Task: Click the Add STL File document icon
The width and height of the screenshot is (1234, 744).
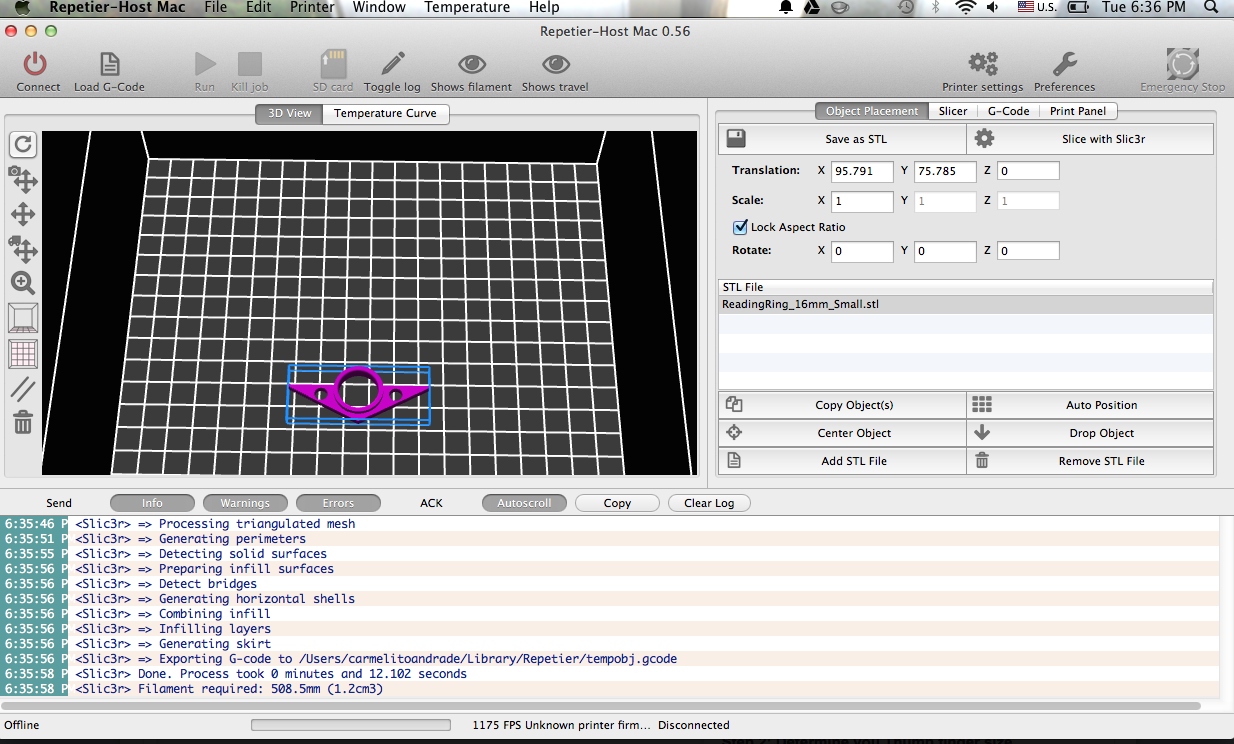Action: (734, 461)
